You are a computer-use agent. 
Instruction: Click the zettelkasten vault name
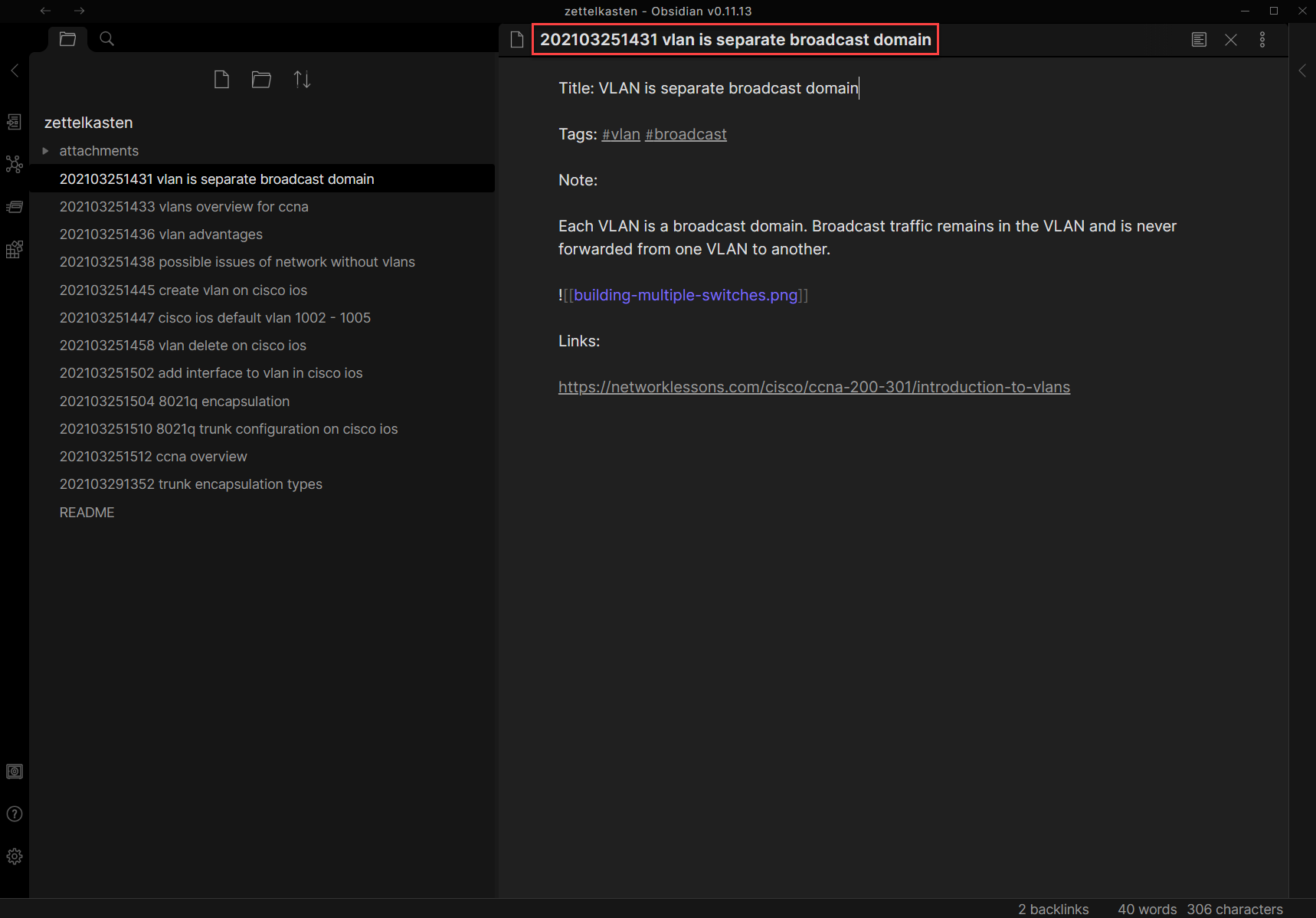[x=88, y=123]
